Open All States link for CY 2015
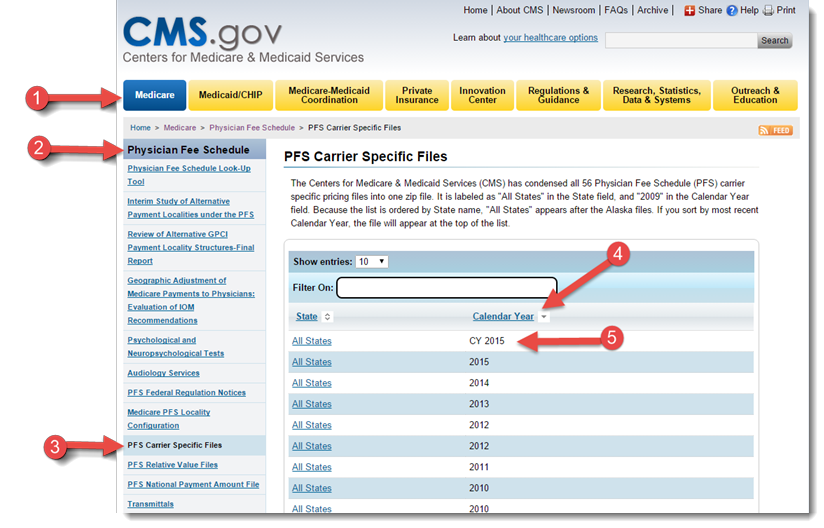This screenshot has height=528, width=824. click(312, 341)
